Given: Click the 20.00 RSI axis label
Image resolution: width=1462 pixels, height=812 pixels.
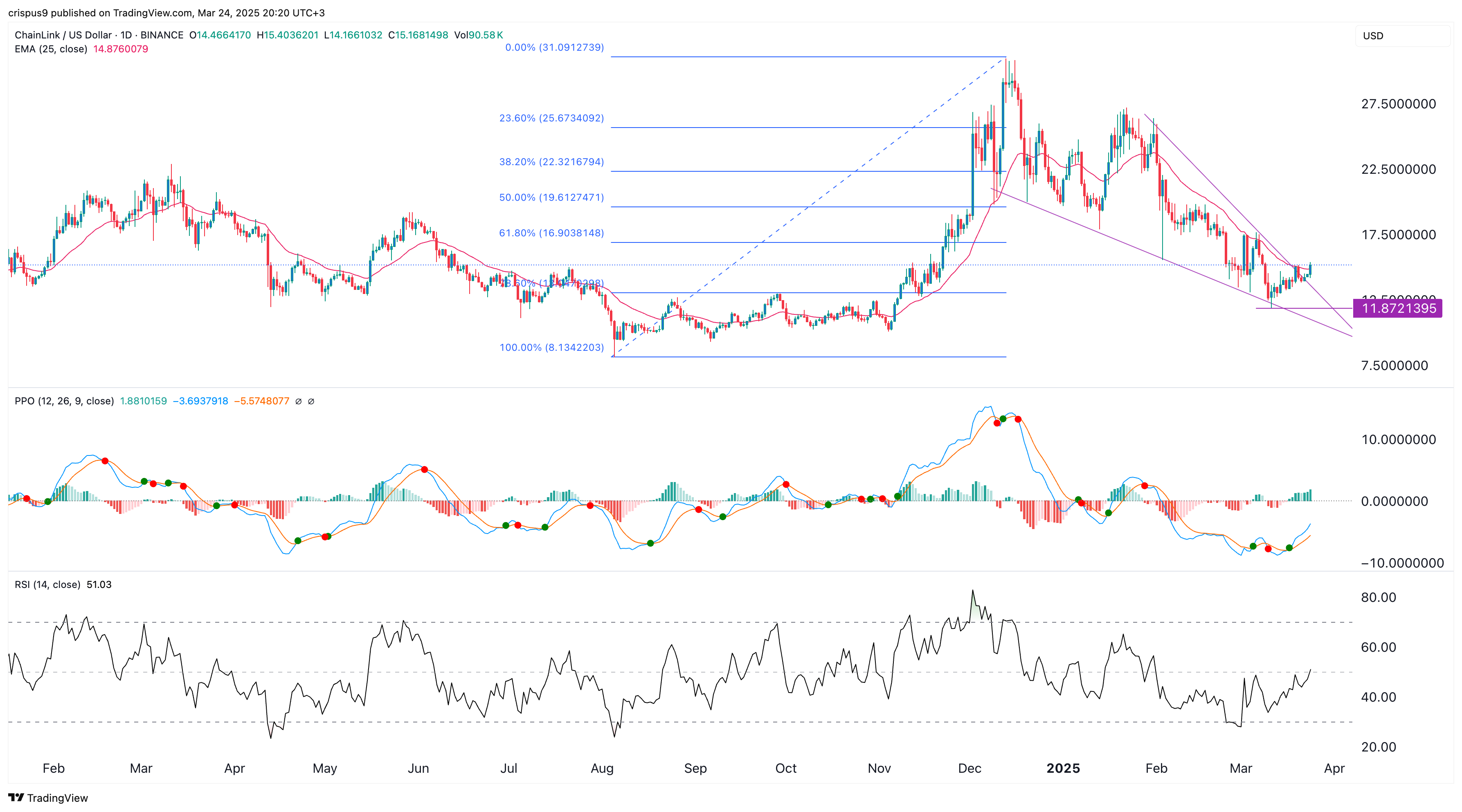Looking at the screenshot, I should tap(1379, 747).
